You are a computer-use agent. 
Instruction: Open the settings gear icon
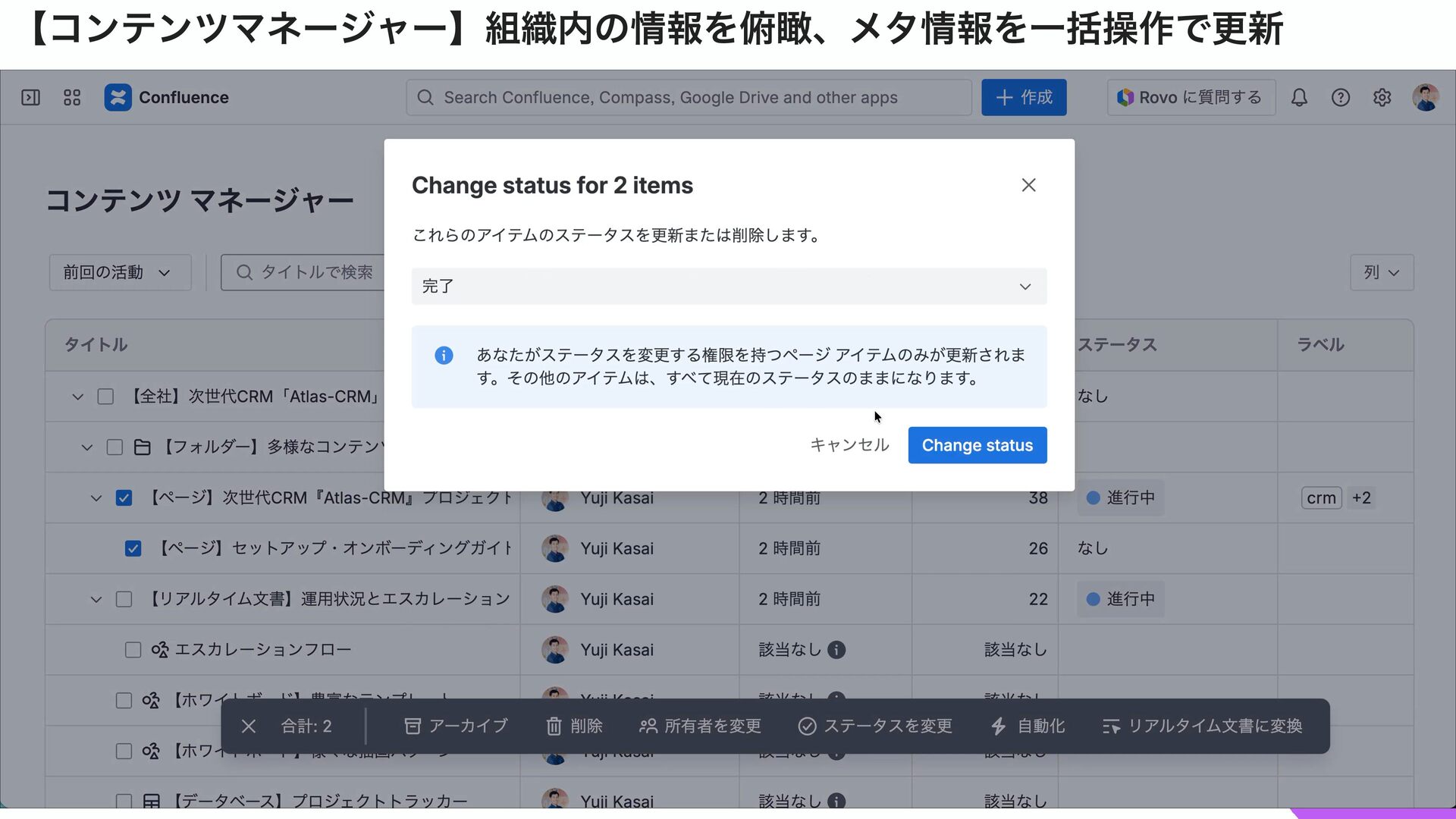tap(1382, 97)
